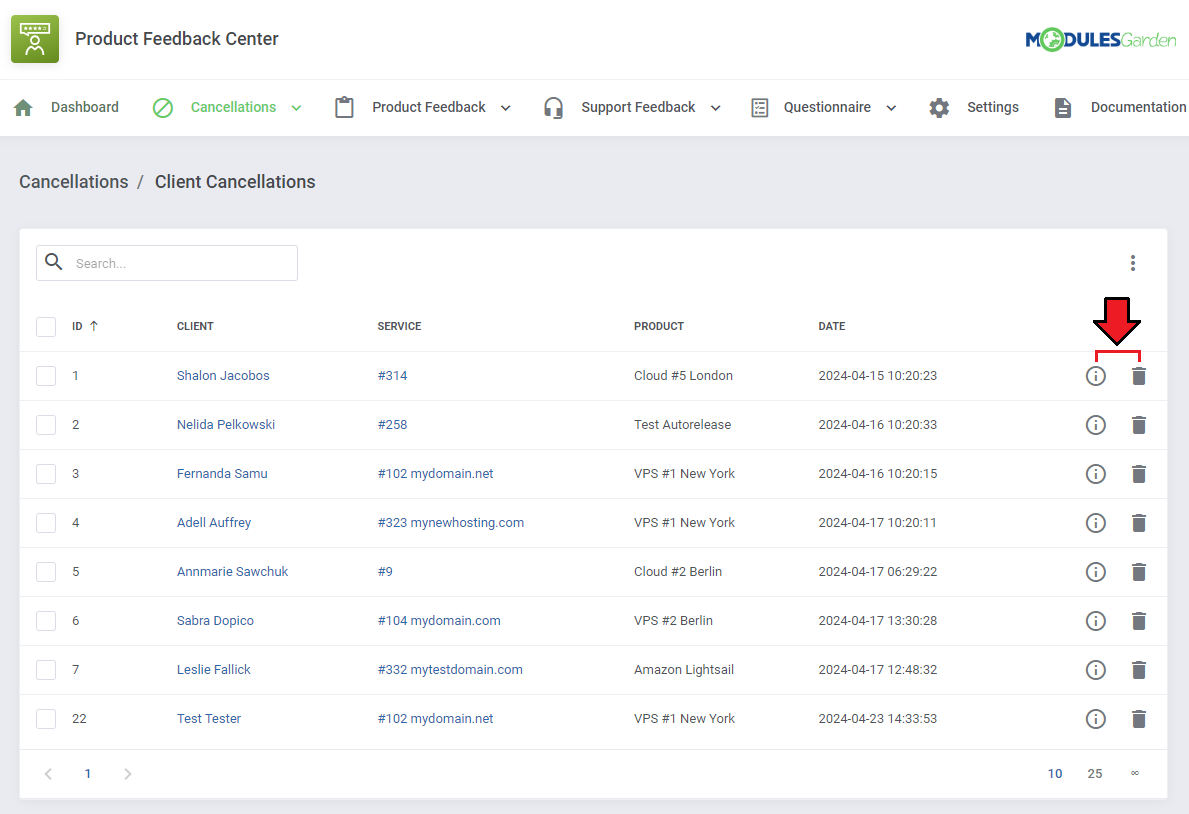
Task: Check the row for ID 6
Action: (46, 621)
